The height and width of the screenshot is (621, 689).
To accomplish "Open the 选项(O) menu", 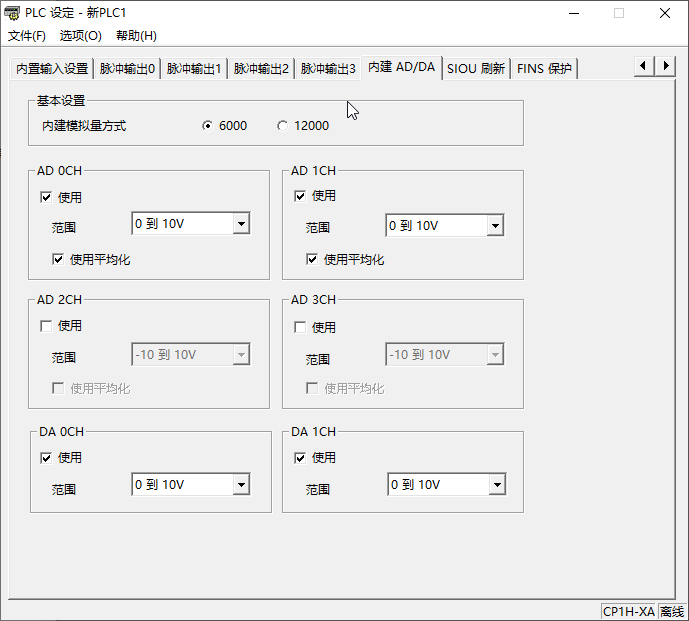I will [x=80, y=36].
